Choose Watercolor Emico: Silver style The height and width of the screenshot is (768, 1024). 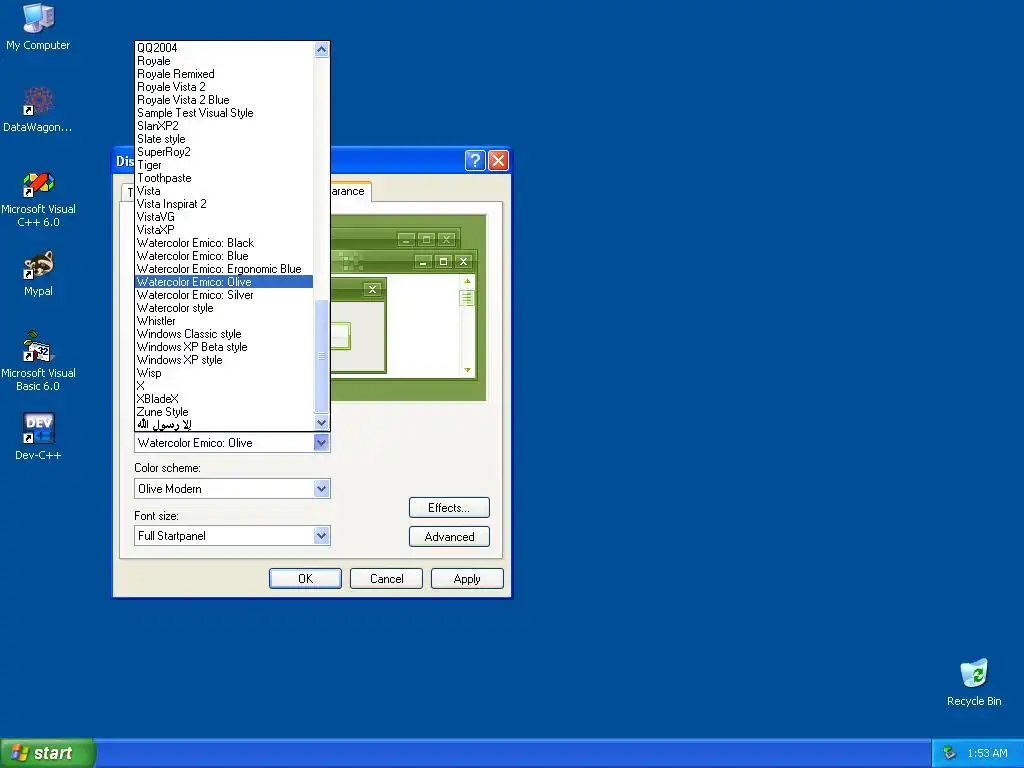[224, 295]
